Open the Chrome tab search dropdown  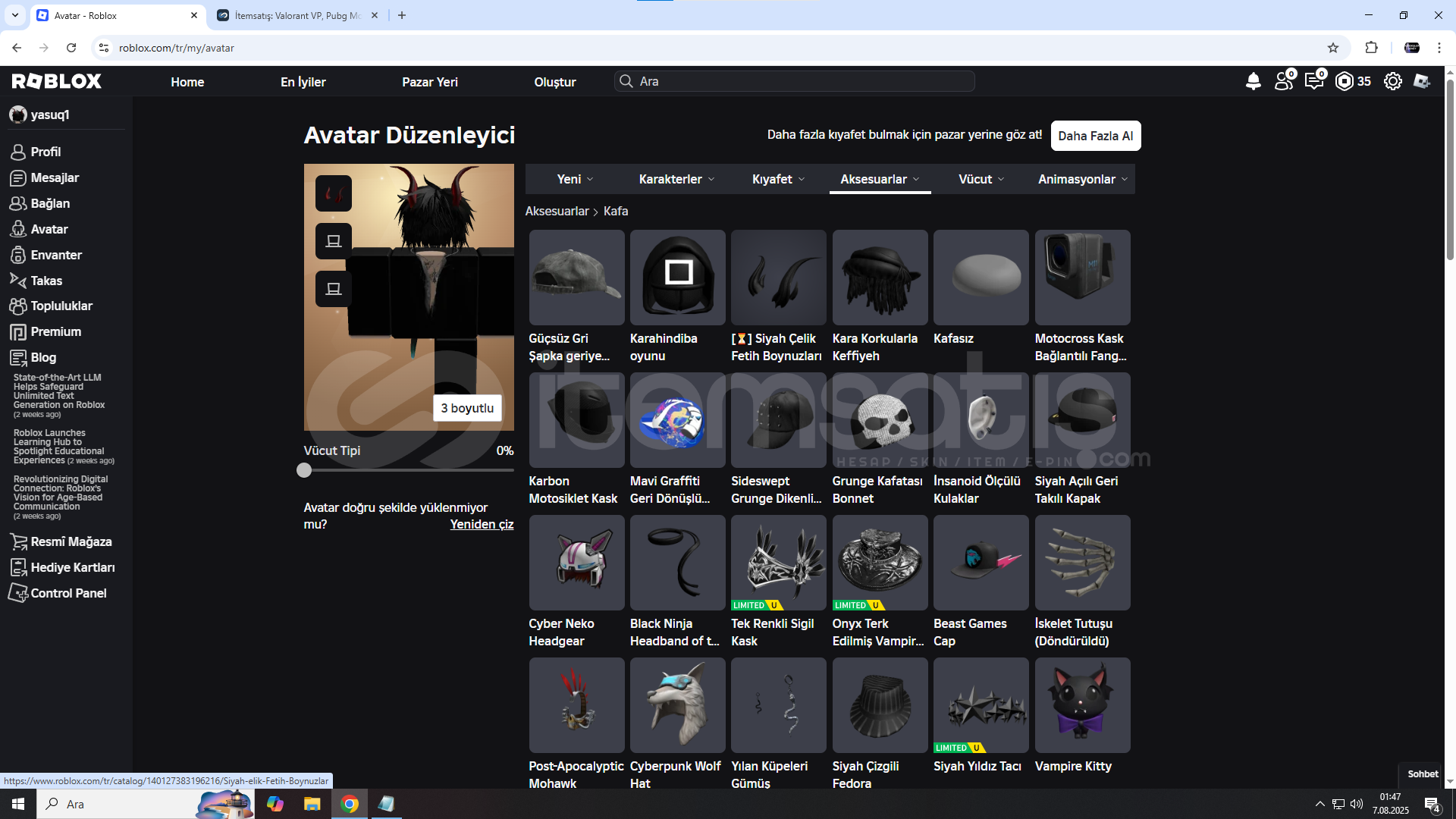click(15, 15)
